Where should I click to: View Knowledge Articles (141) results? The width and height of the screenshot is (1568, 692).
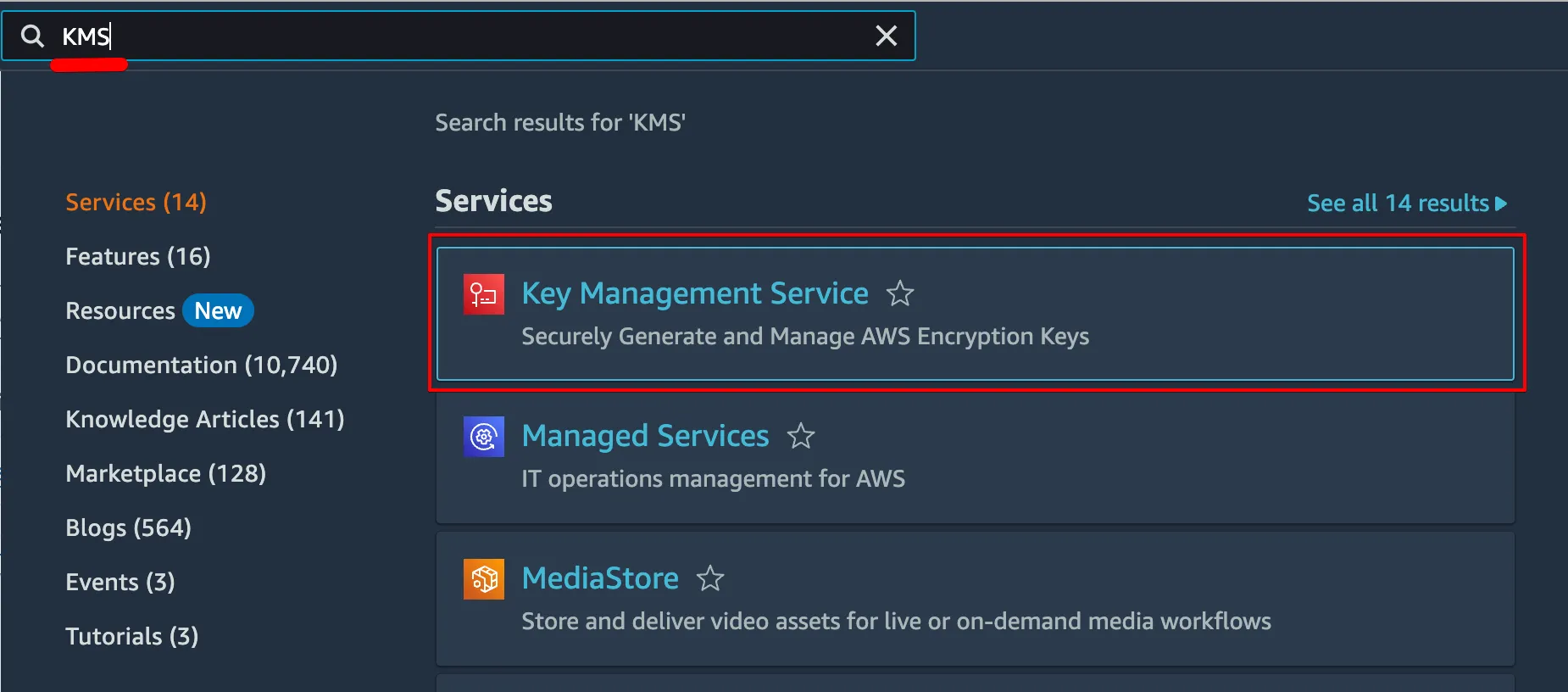tap(204, 419)
